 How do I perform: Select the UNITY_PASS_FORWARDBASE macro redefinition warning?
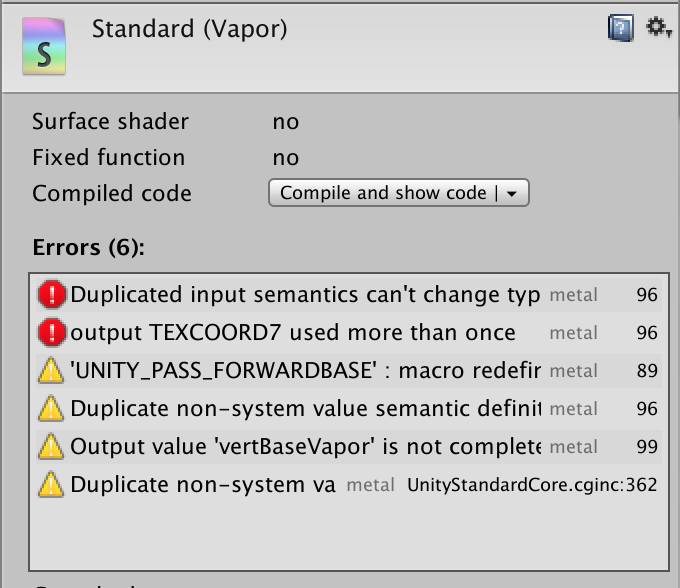tap(305, 371)
